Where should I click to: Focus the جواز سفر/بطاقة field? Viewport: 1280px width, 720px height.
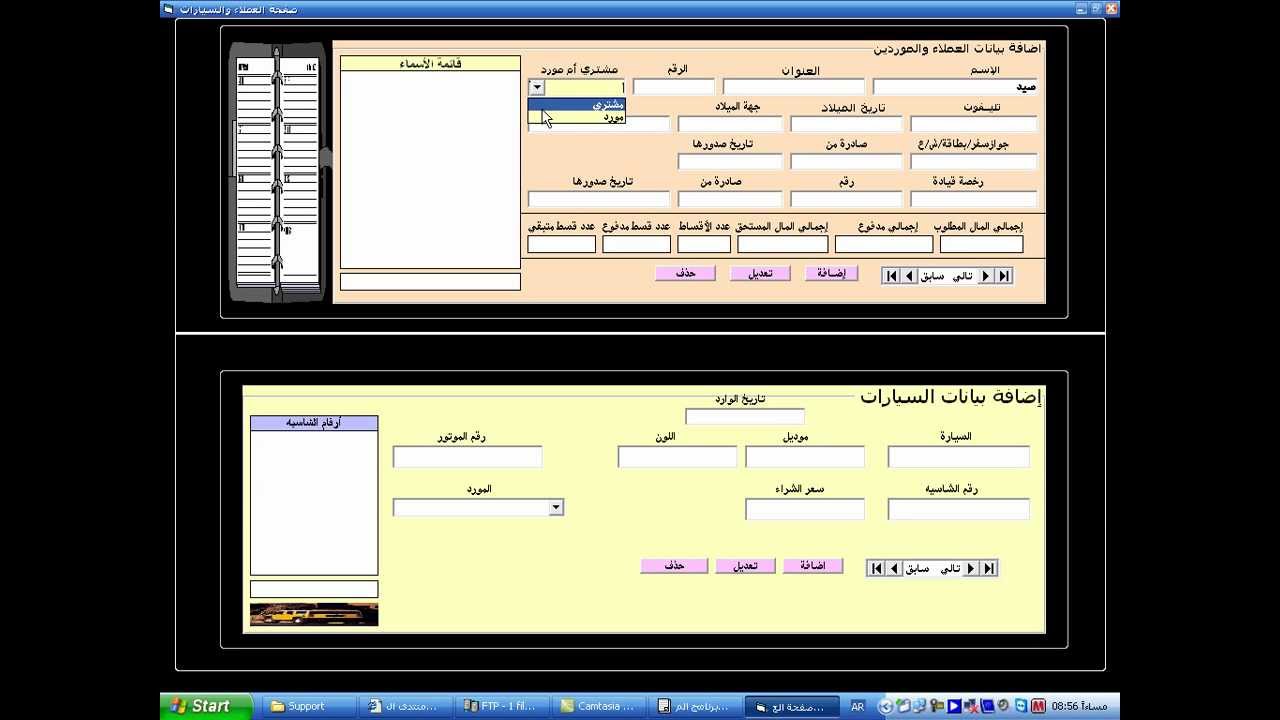coord(974,161)
